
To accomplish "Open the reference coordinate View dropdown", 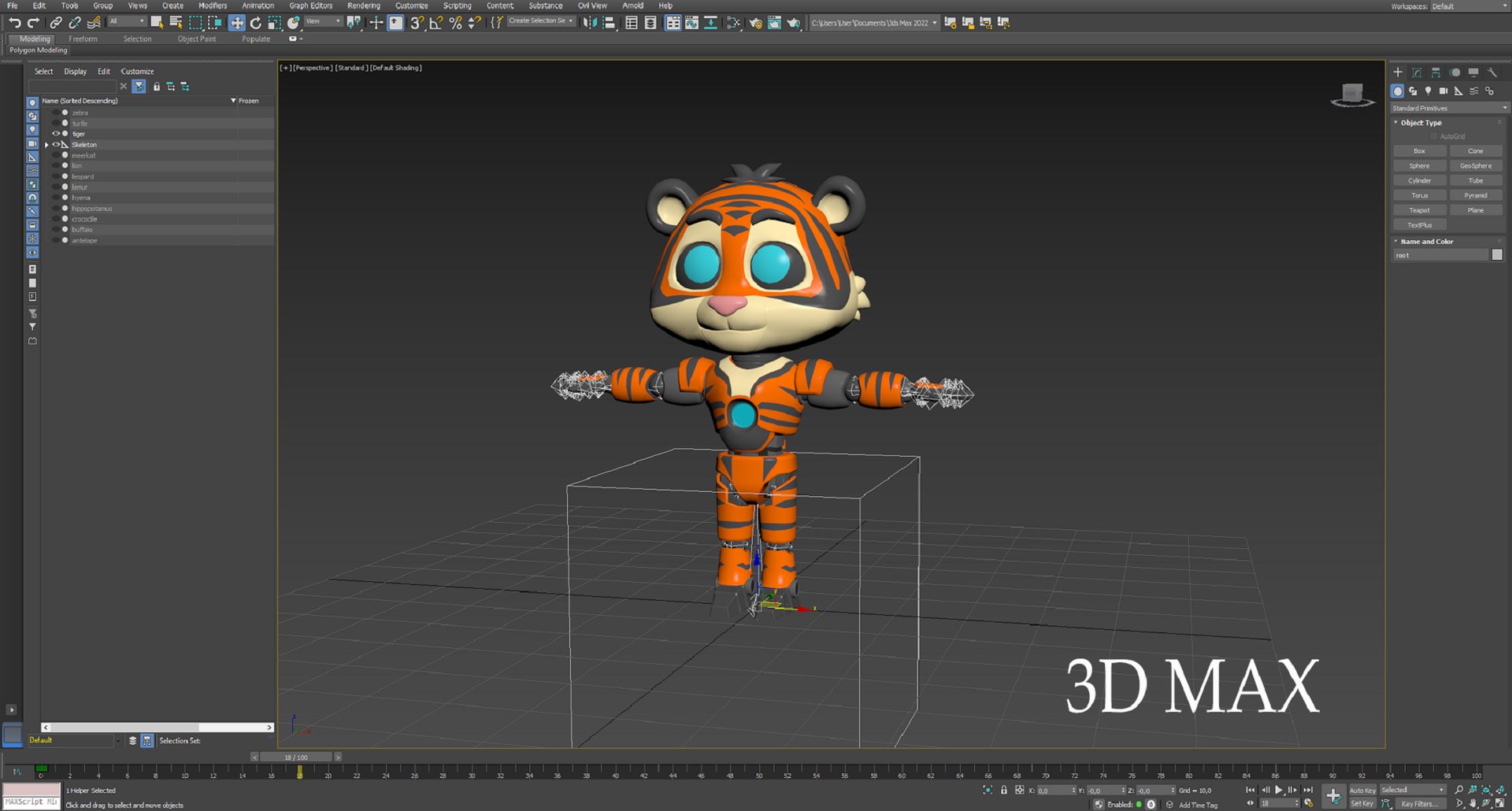I will point(323,22).
